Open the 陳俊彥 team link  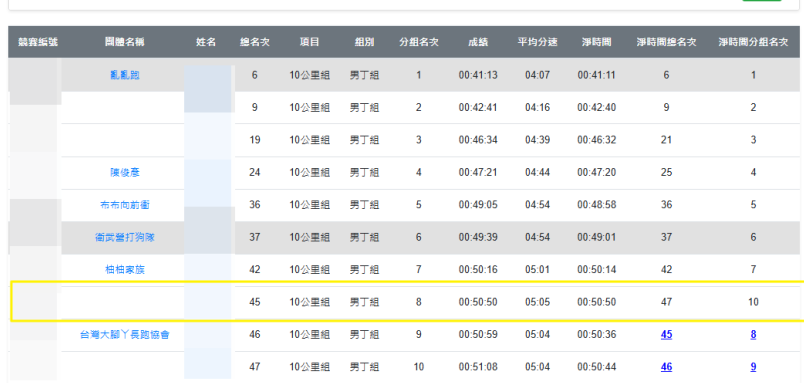125,172
